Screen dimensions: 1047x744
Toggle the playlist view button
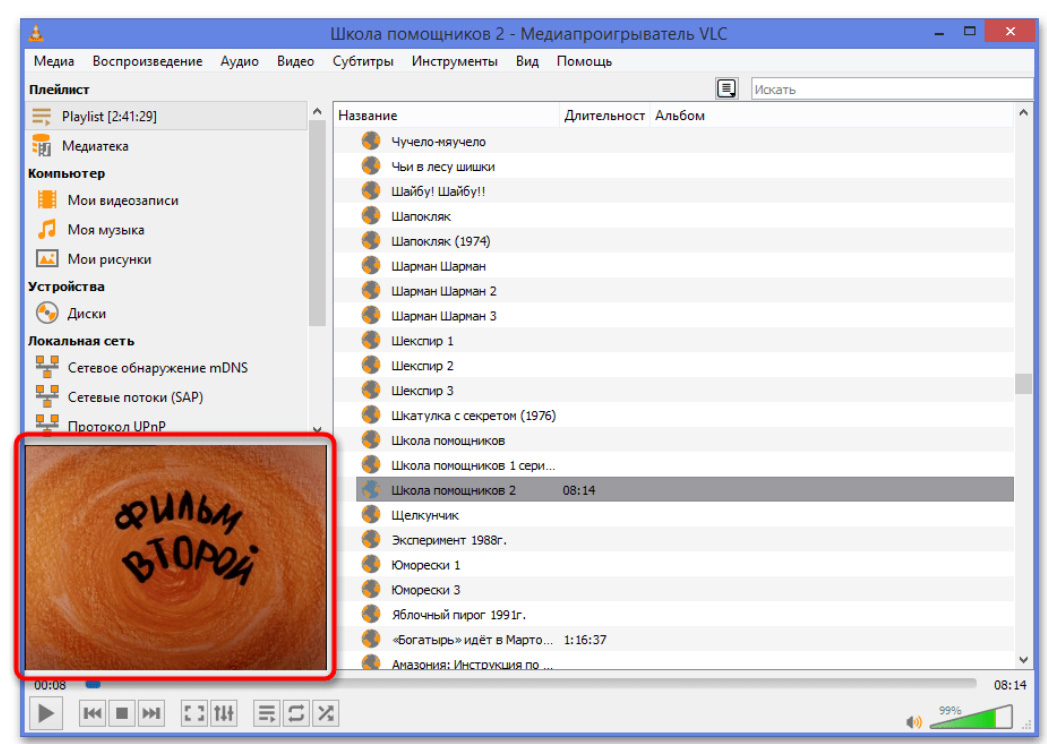coord(267,713)
